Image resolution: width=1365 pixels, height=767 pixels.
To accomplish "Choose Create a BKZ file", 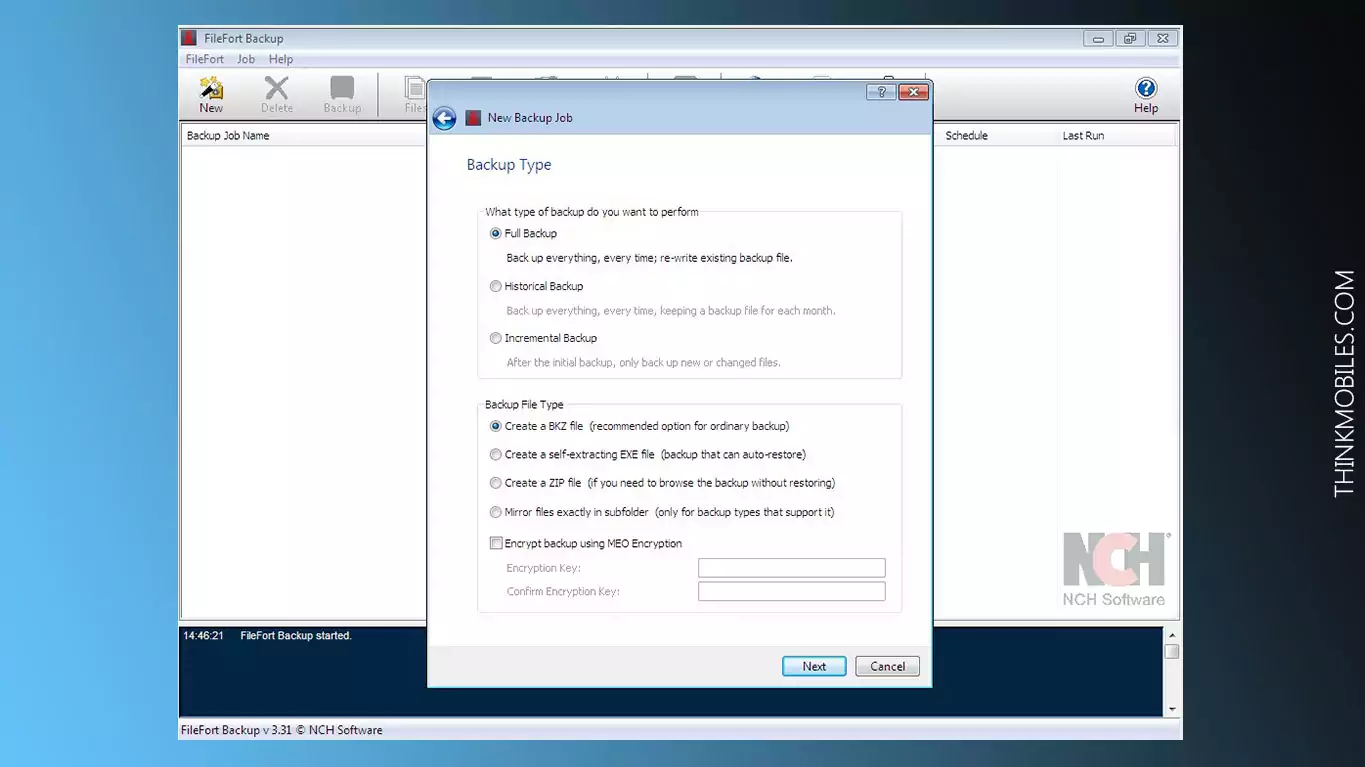I will coord(496,426).
